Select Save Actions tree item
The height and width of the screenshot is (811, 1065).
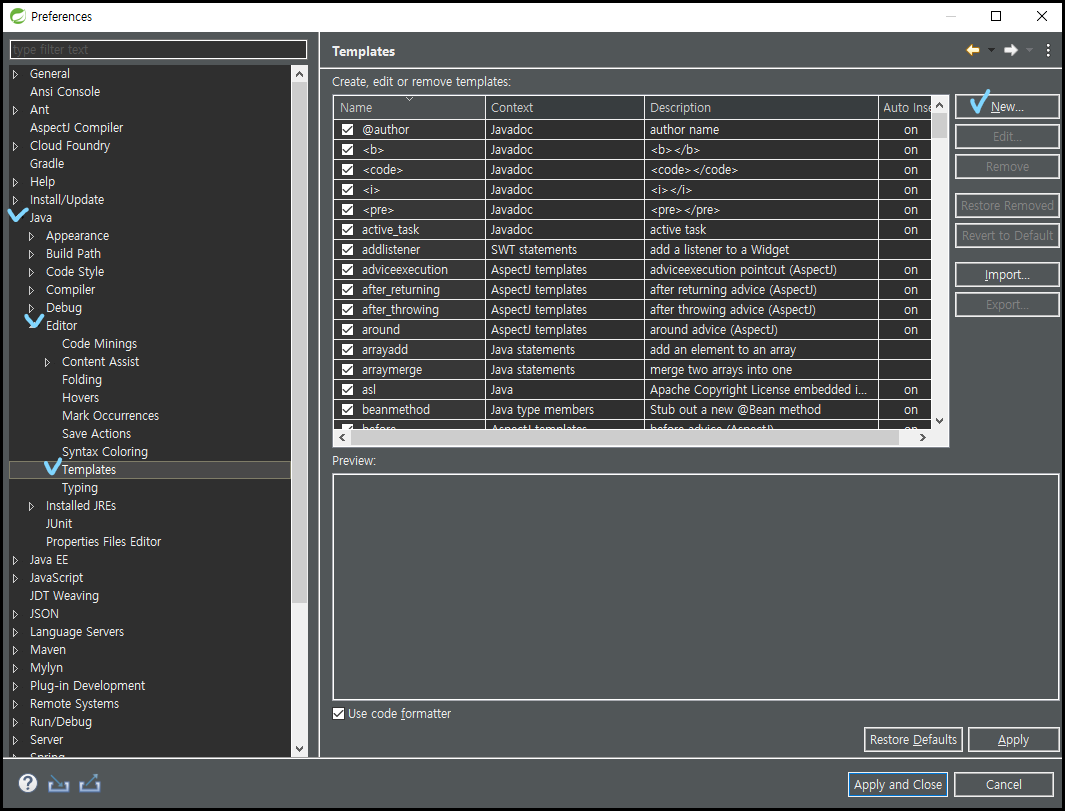pyautogui.click(x=96, y=433)
